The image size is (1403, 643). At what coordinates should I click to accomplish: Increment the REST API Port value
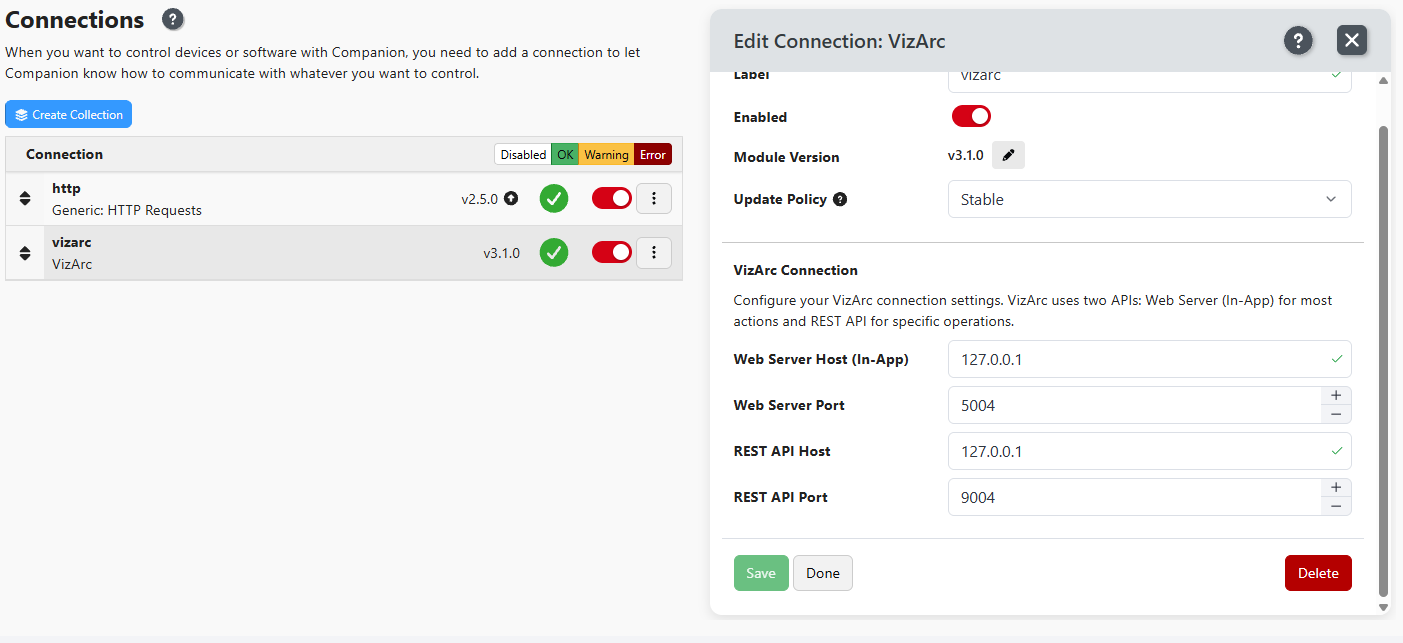(1336, 487)
